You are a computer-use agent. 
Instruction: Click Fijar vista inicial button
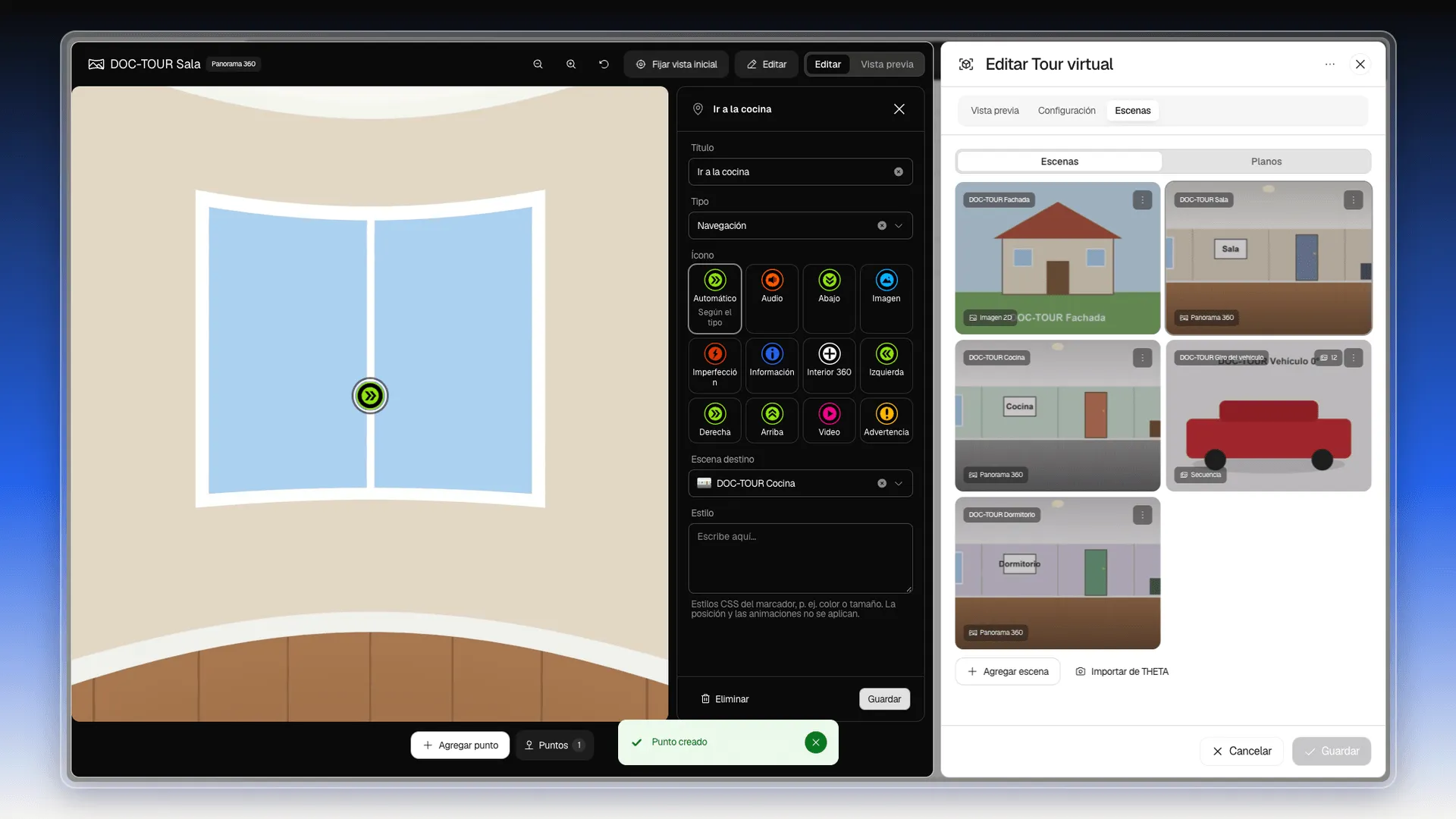click(676, 64)
